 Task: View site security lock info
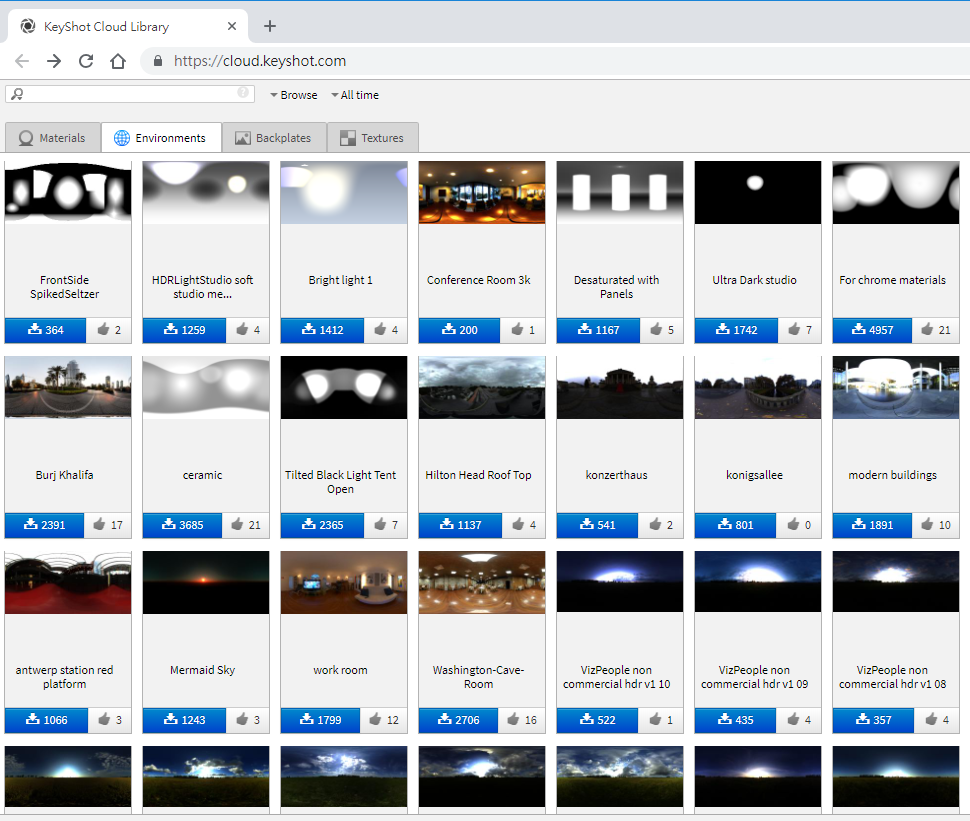click(x=158, y=61)
